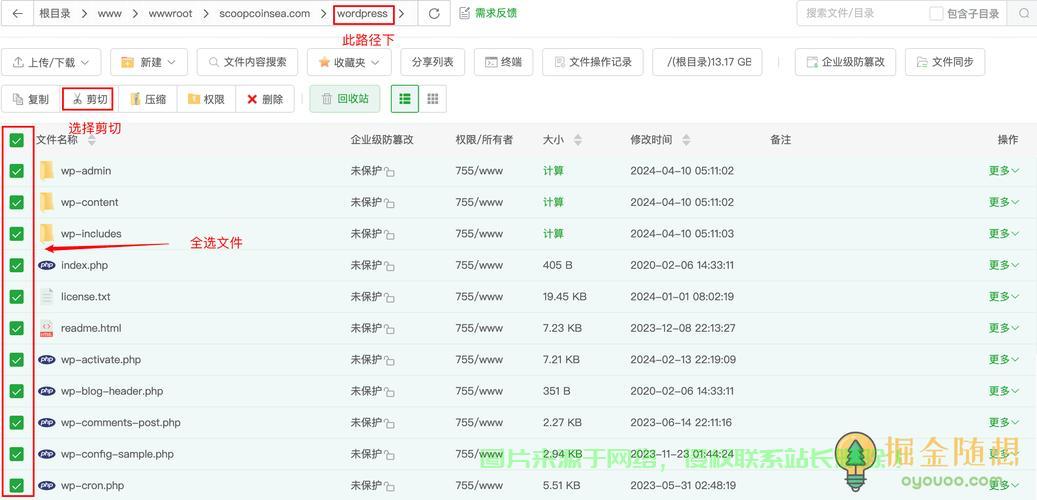Expand 更多 menu for wp-admin
This screenshot has width=1037, height=500.
[x=1004, y=171]
